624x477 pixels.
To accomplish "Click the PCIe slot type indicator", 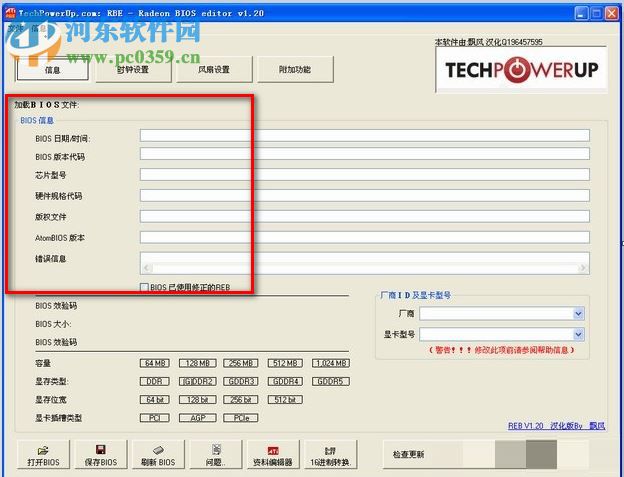I will pos(241,418).
